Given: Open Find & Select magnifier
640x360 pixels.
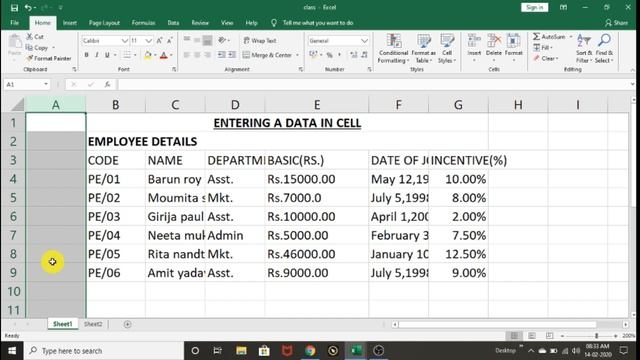Looking at the screenshot, I should 604,49.
